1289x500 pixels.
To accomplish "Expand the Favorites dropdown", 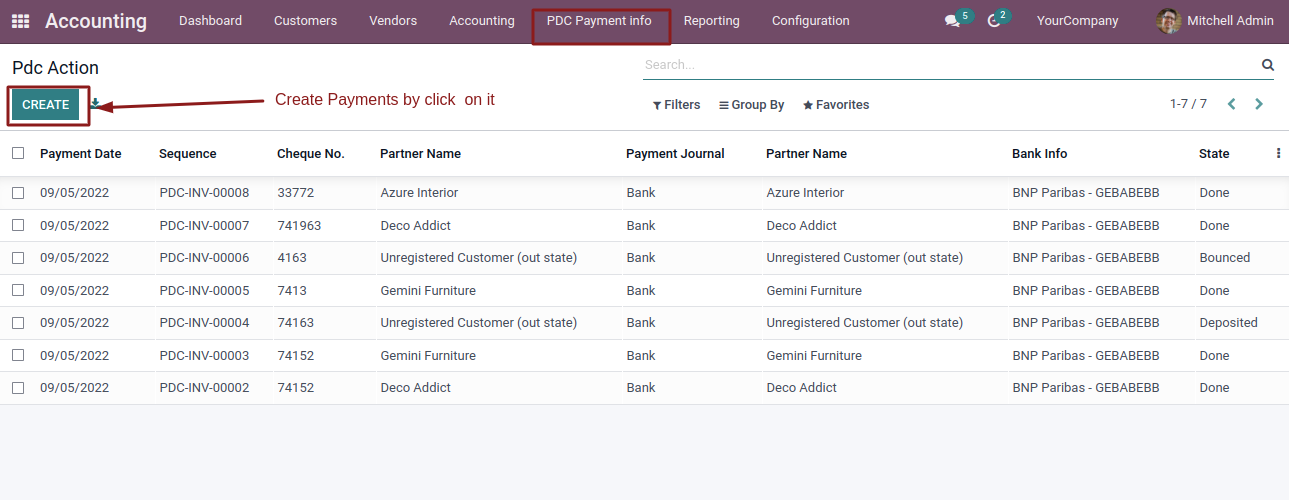I will (836, 105).
